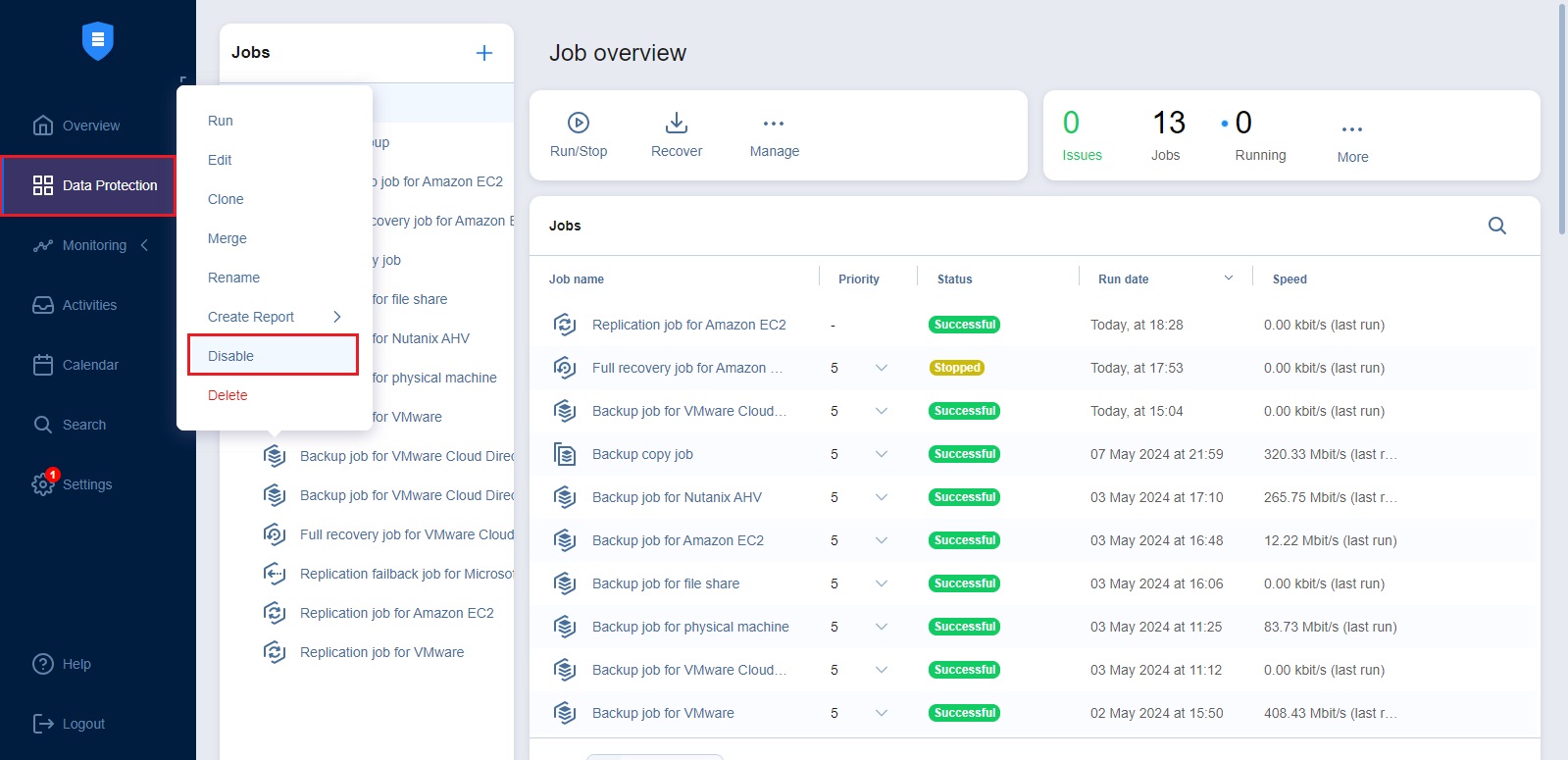Sort by Run date column arrow

pos(1228,279)
